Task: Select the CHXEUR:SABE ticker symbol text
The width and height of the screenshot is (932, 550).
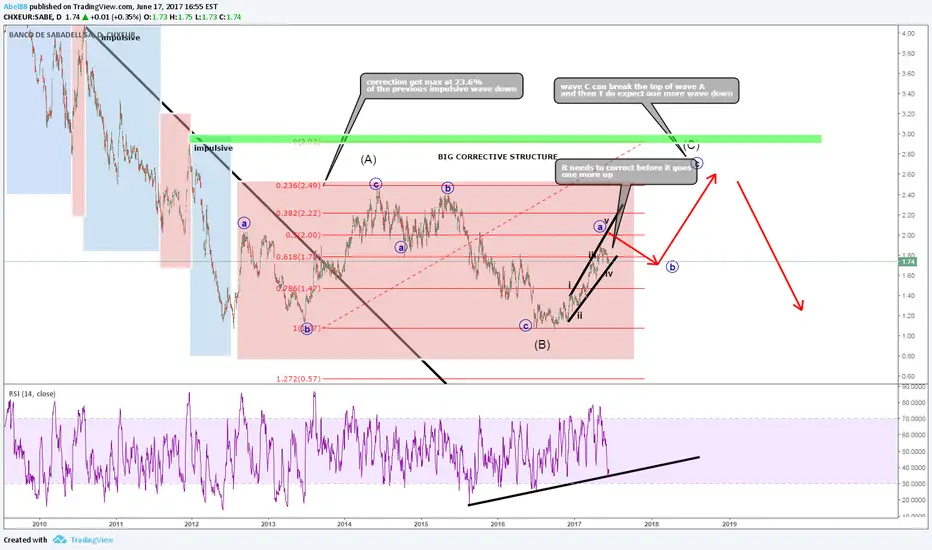Action: tap(28, 17)
